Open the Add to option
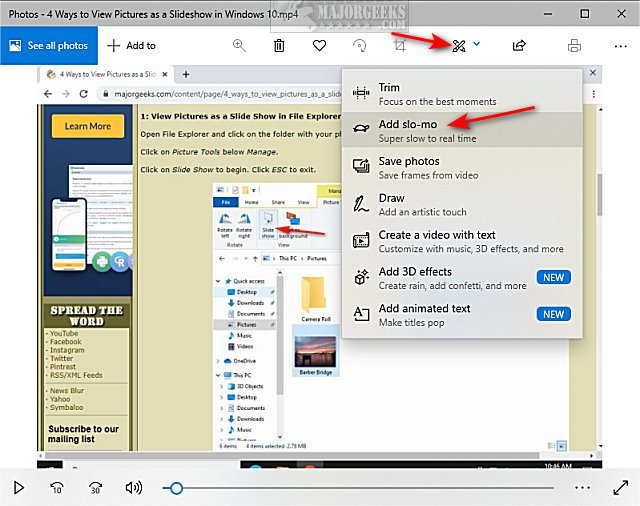640x506 pixels. pyautogui.click(x=131, y=45)
